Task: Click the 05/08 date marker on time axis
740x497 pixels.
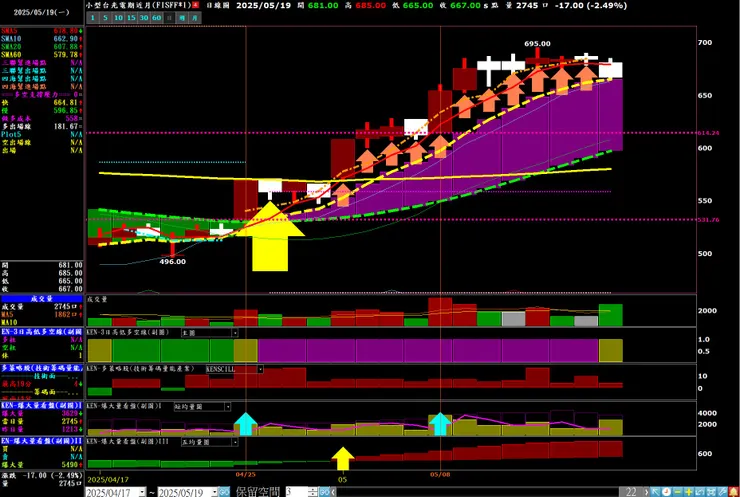Action: [x=440, y=474]
